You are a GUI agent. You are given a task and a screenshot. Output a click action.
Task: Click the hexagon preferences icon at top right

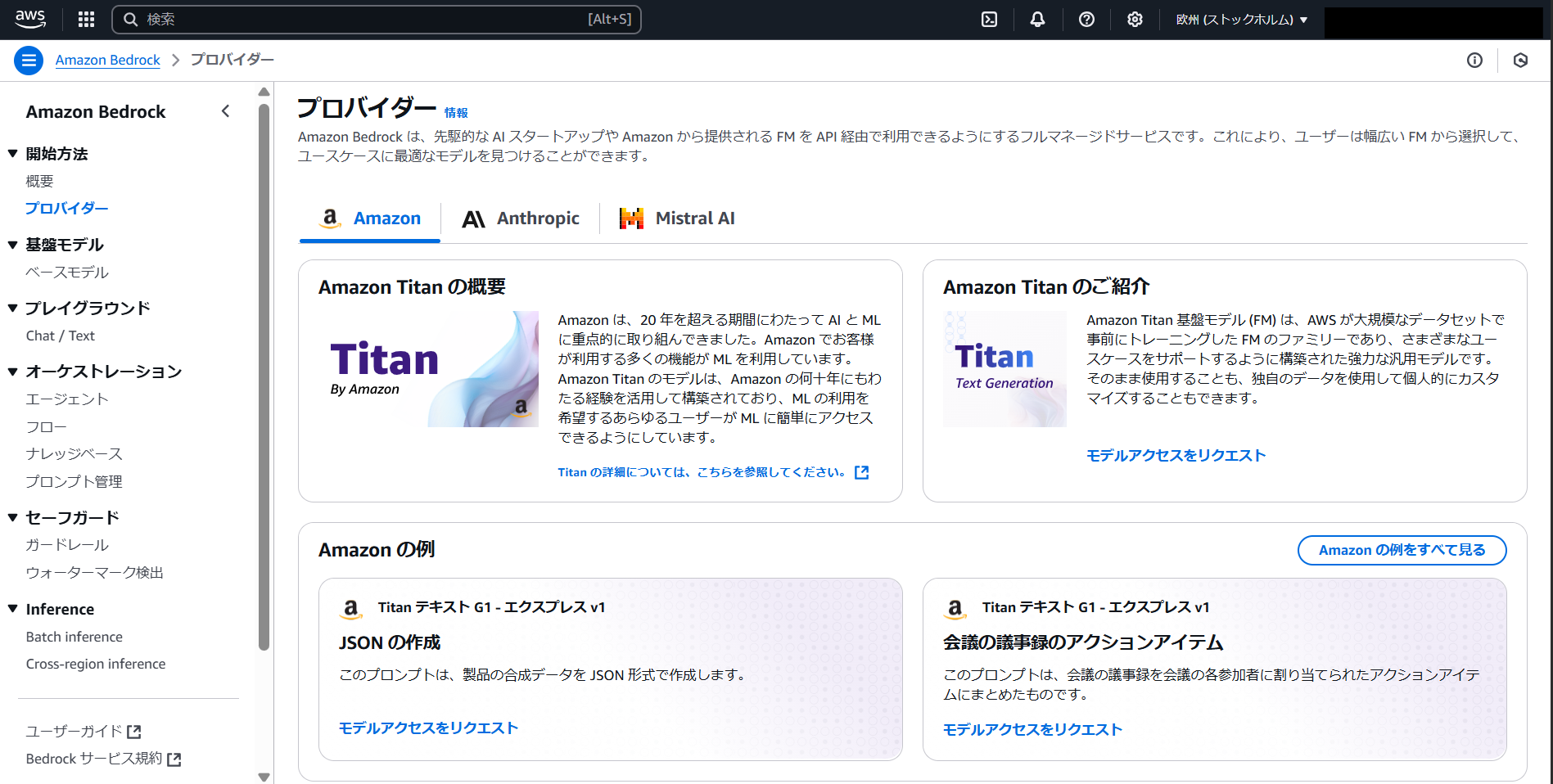coord(1520,60)
